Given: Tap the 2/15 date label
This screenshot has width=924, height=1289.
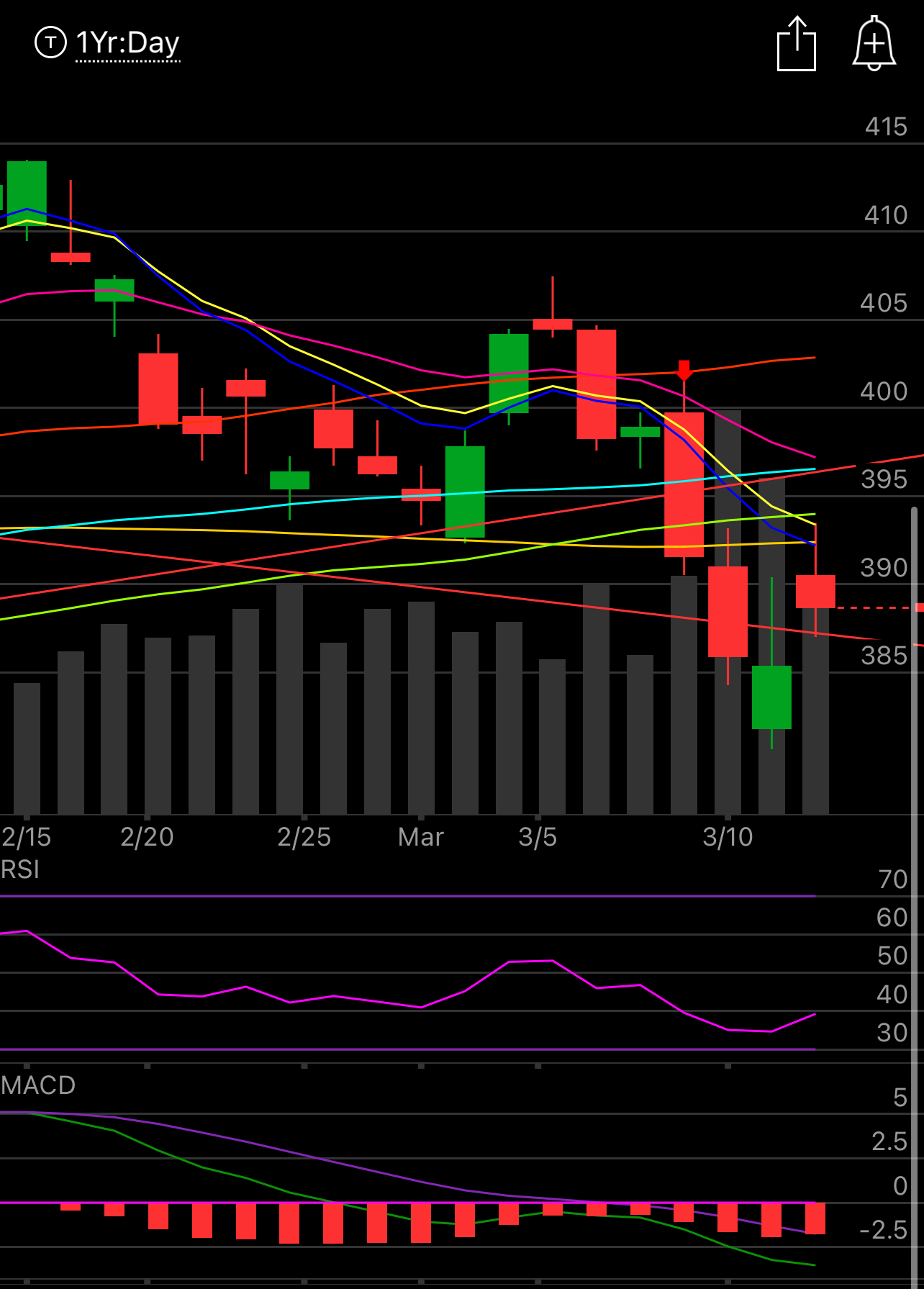Looking at the screenshot, I should (x=27, y=837).
